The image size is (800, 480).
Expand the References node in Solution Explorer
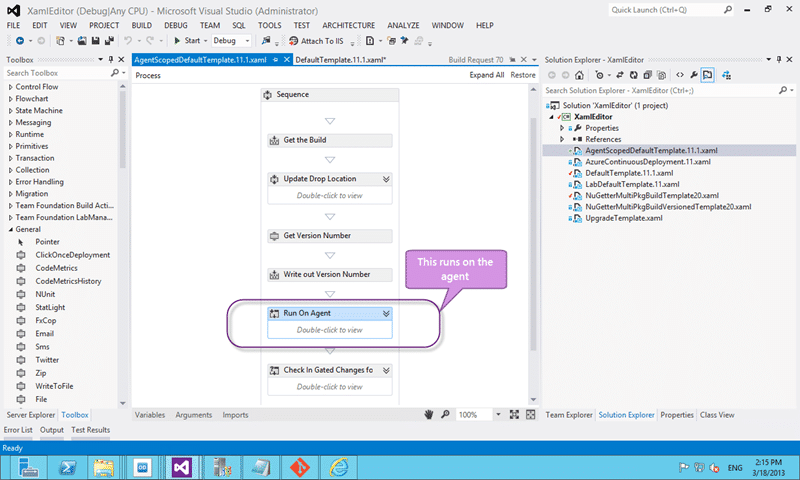(x=562, y=139)
